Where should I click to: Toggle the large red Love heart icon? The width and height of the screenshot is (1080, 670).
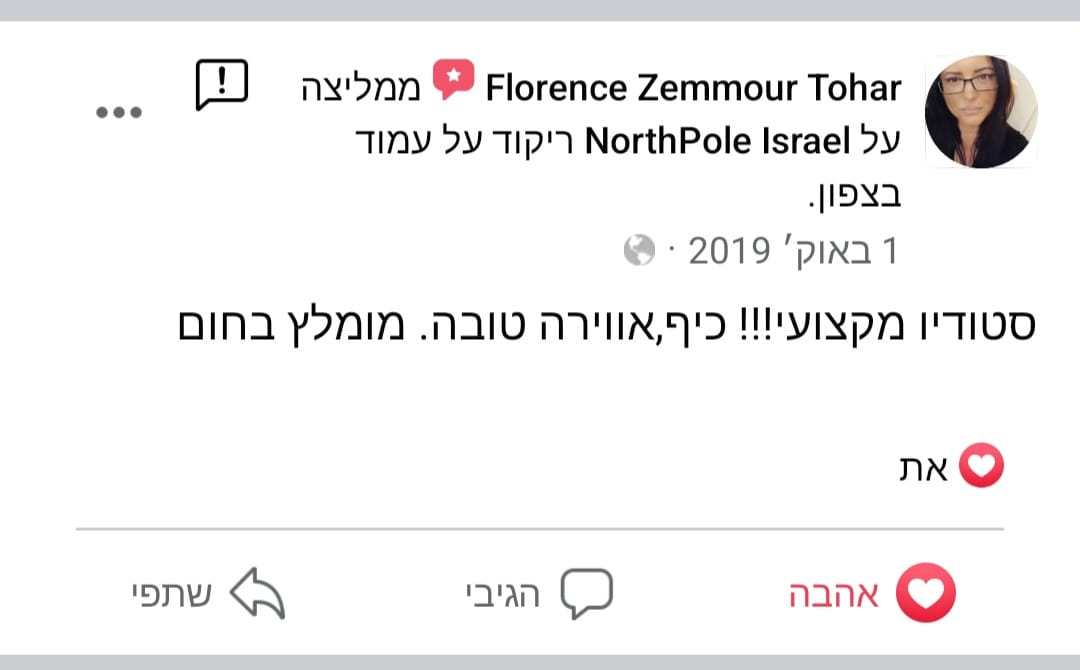925,594
